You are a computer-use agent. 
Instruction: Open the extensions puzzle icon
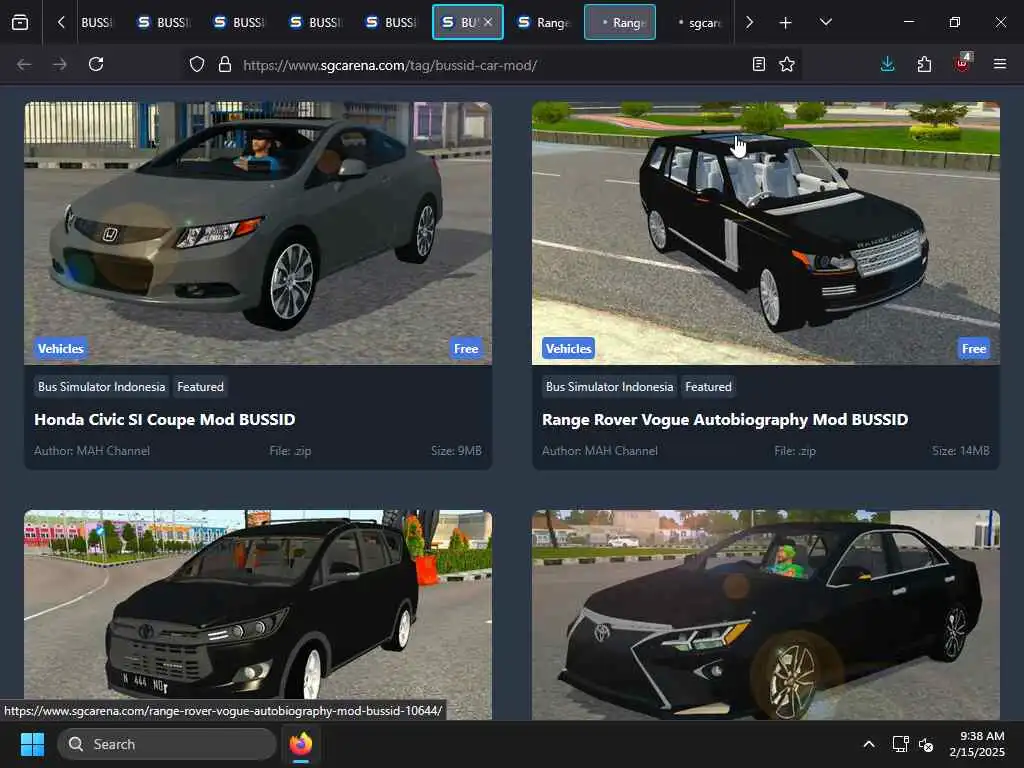tap(924, 64)
